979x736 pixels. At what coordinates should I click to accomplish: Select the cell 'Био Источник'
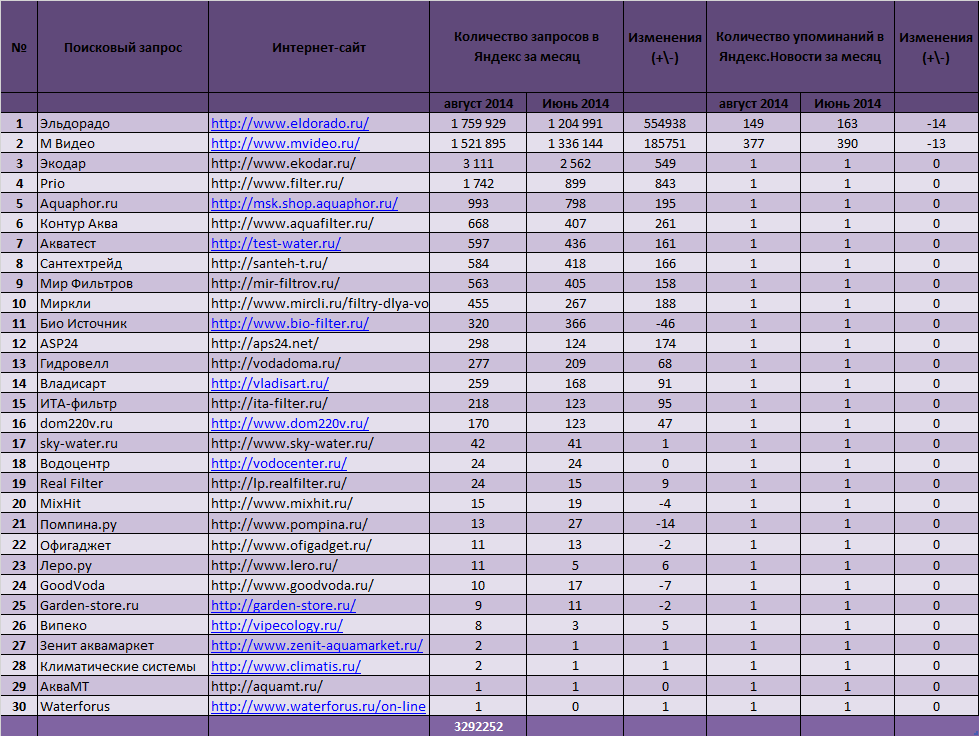pos(123,323)
